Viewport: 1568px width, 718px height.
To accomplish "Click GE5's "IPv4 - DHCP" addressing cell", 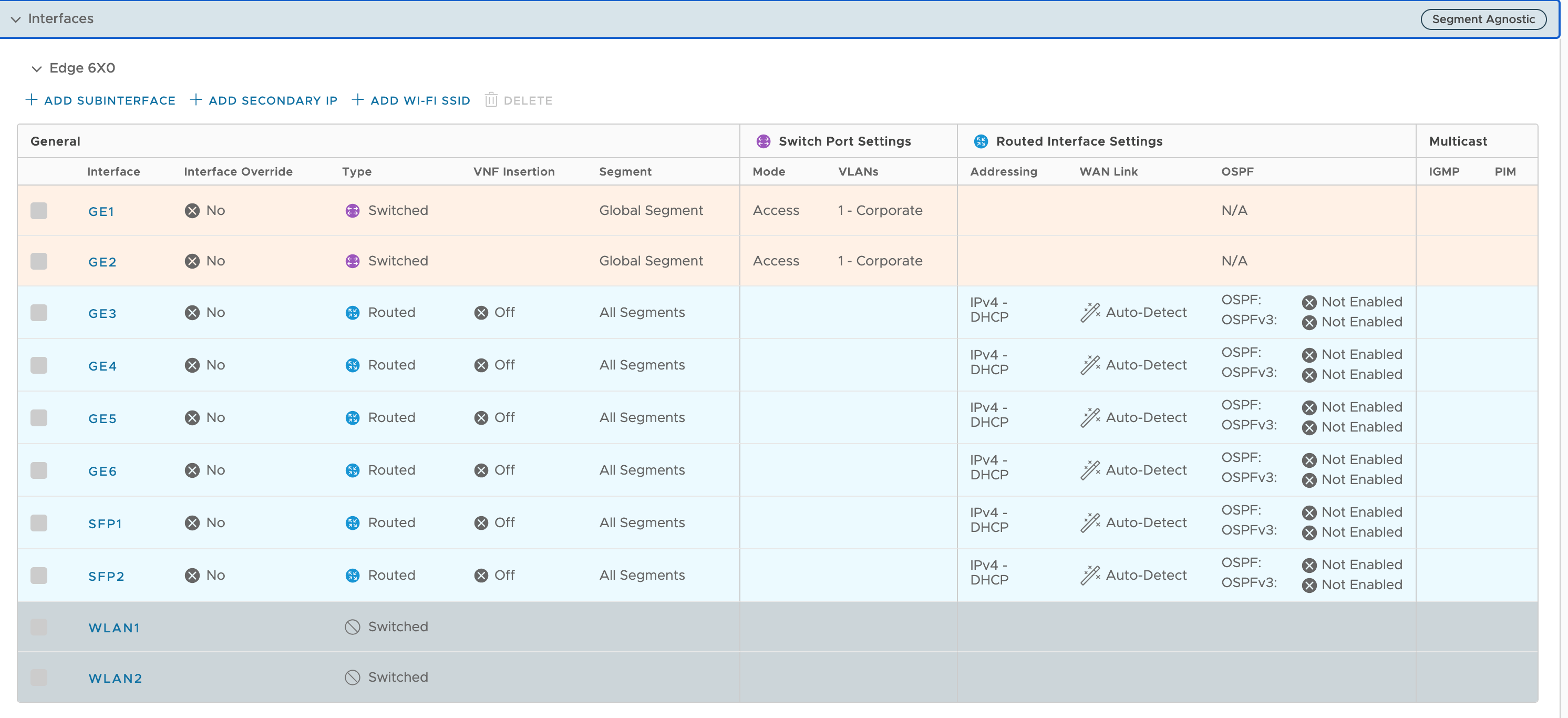I will (x=989, y=415).
